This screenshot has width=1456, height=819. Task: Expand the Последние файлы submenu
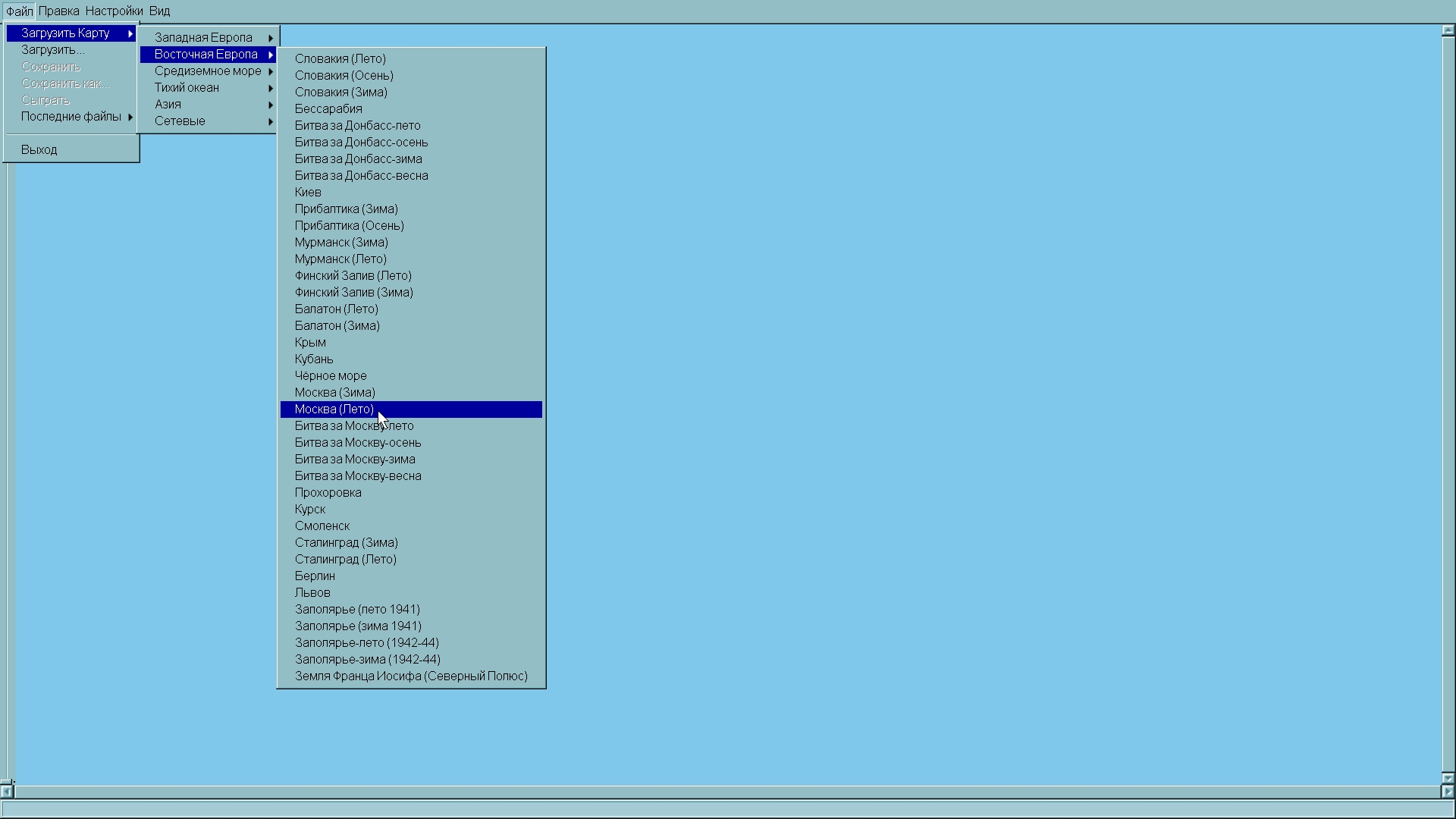(x=71, y=116)
